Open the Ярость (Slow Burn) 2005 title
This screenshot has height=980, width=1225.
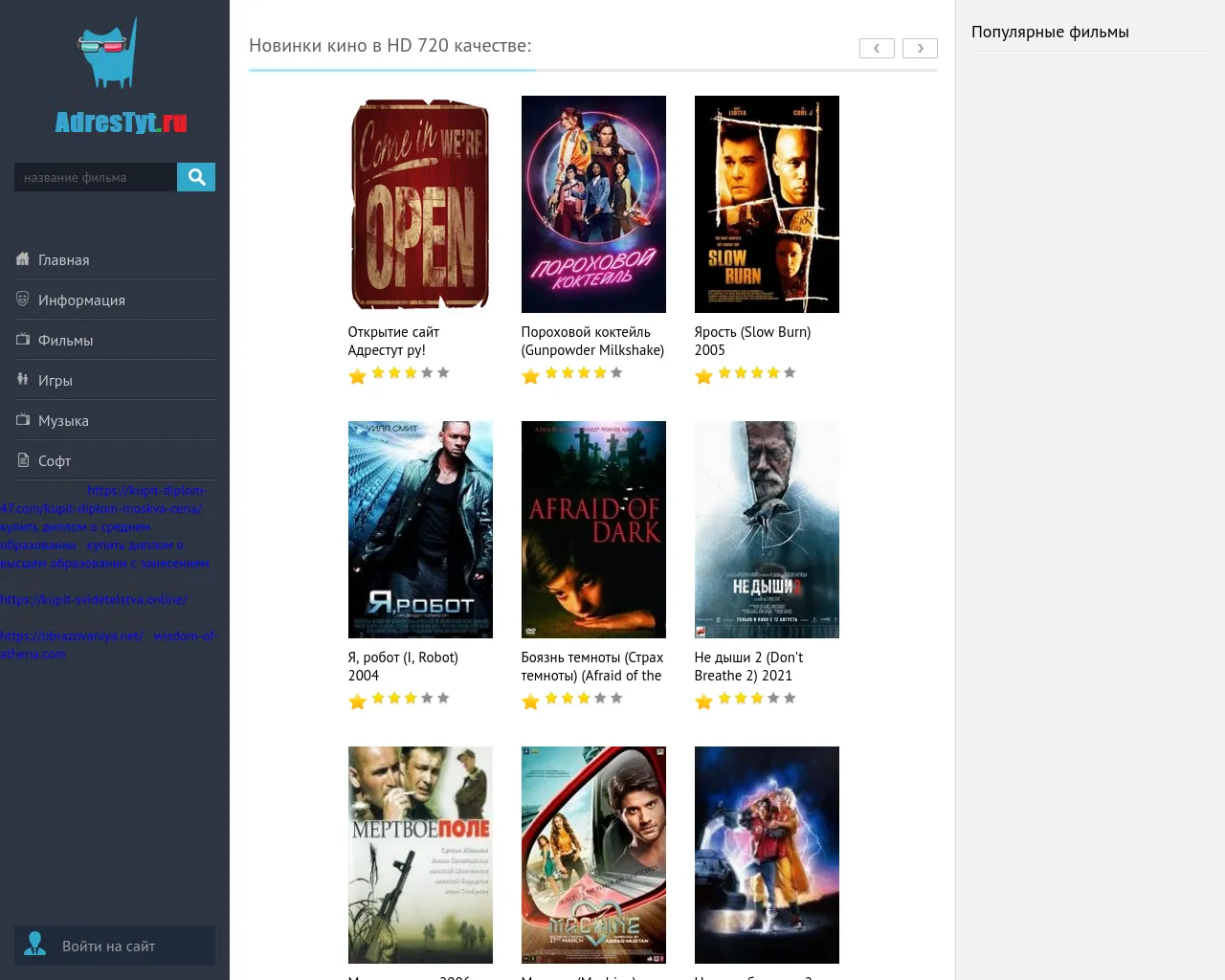coord(752,341)
